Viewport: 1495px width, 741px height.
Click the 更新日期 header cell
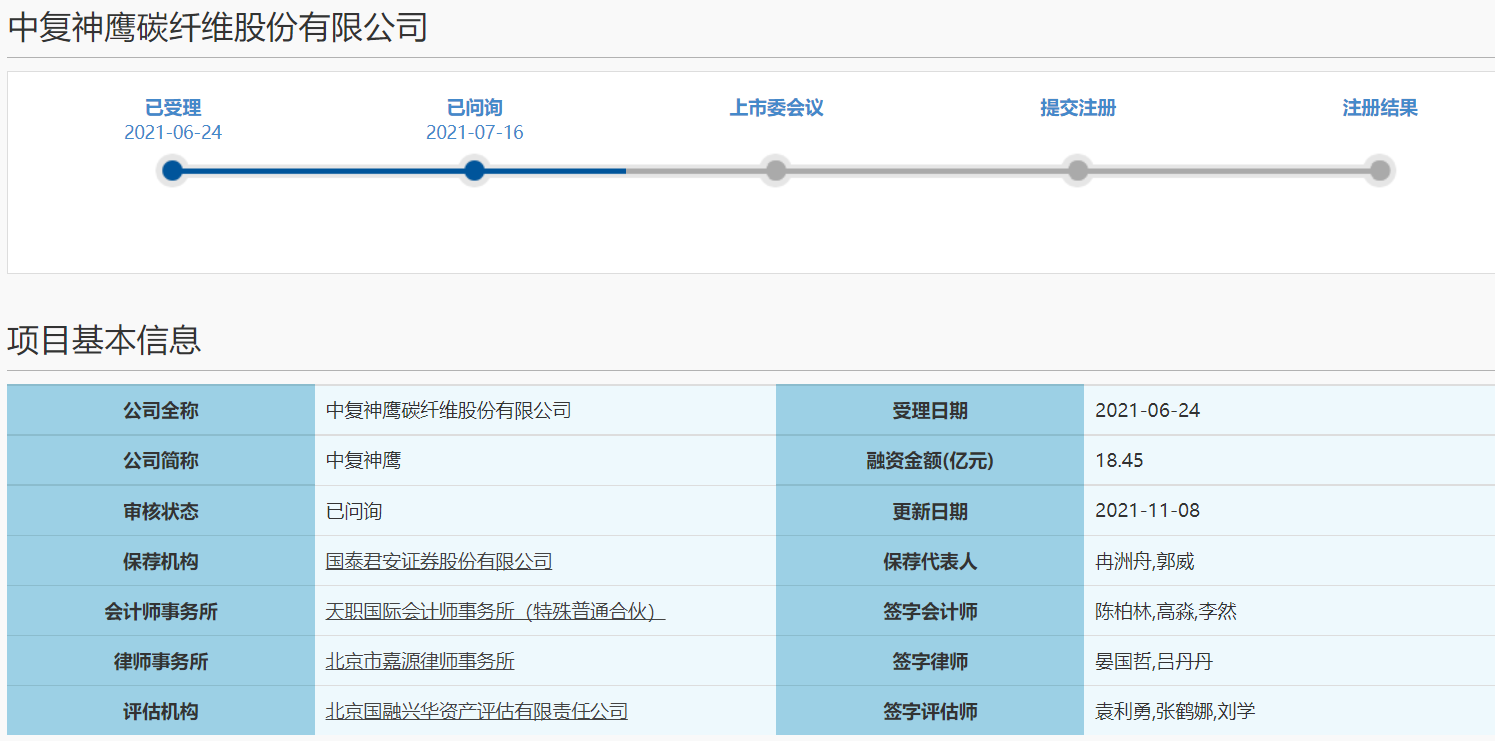[x=930, y=511]
